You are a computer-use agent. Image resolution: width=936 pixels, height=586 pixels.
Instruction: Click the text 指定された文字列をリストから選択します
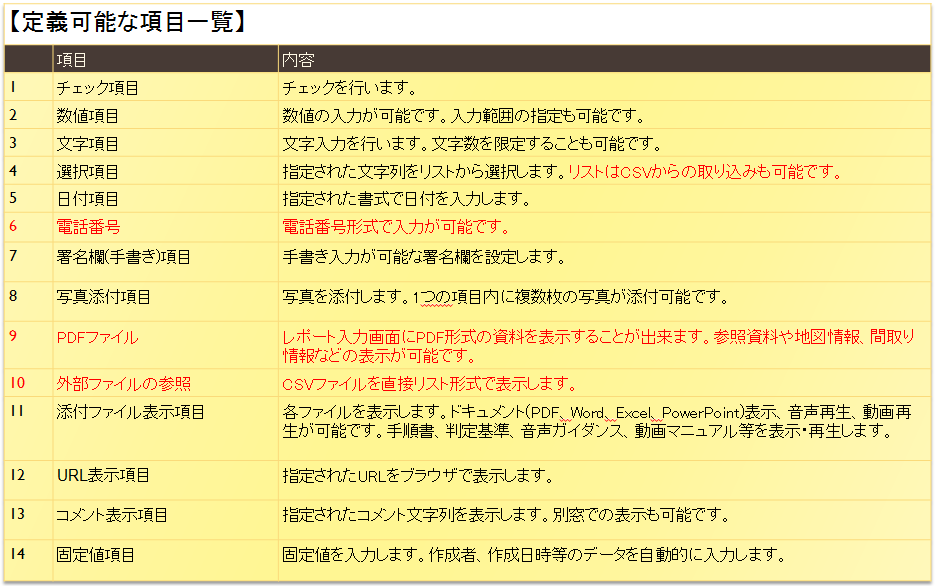[424, 171]
